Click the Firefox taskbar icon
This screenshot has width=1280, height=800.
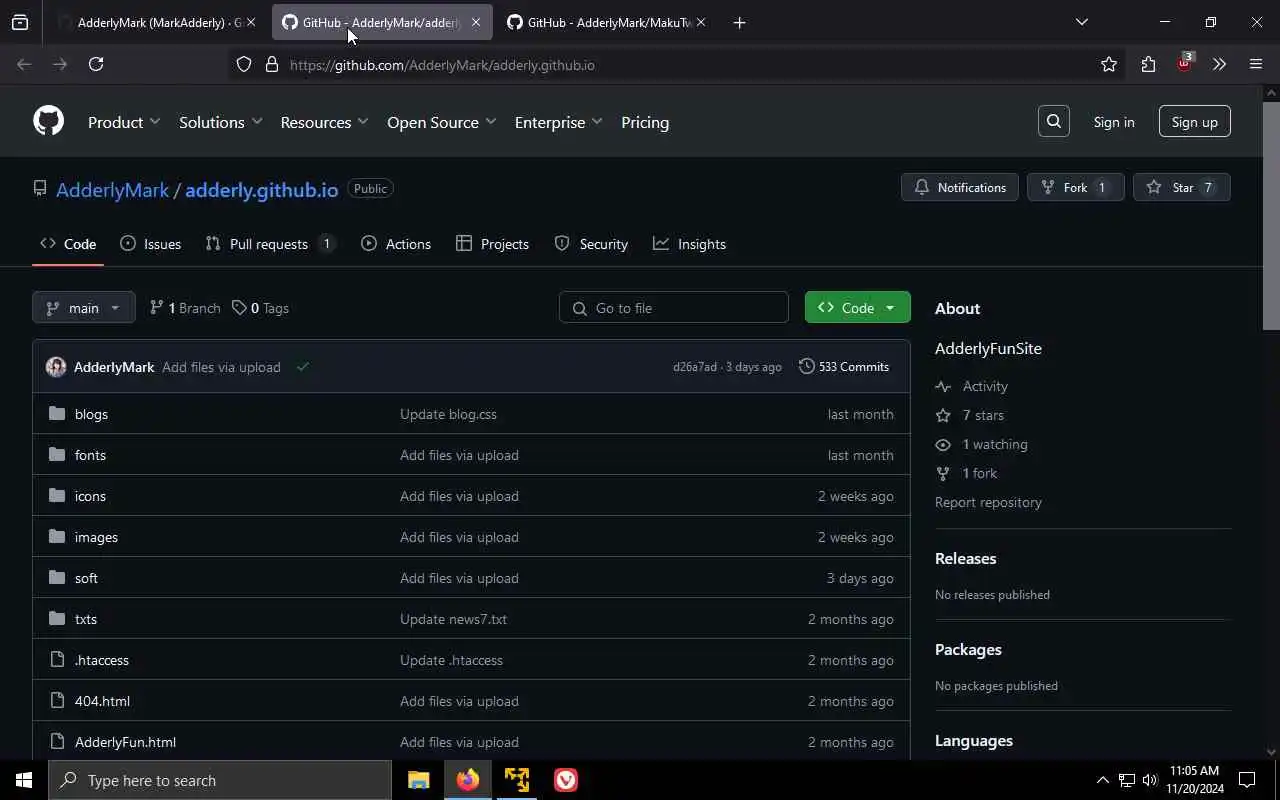click(468, 780)
